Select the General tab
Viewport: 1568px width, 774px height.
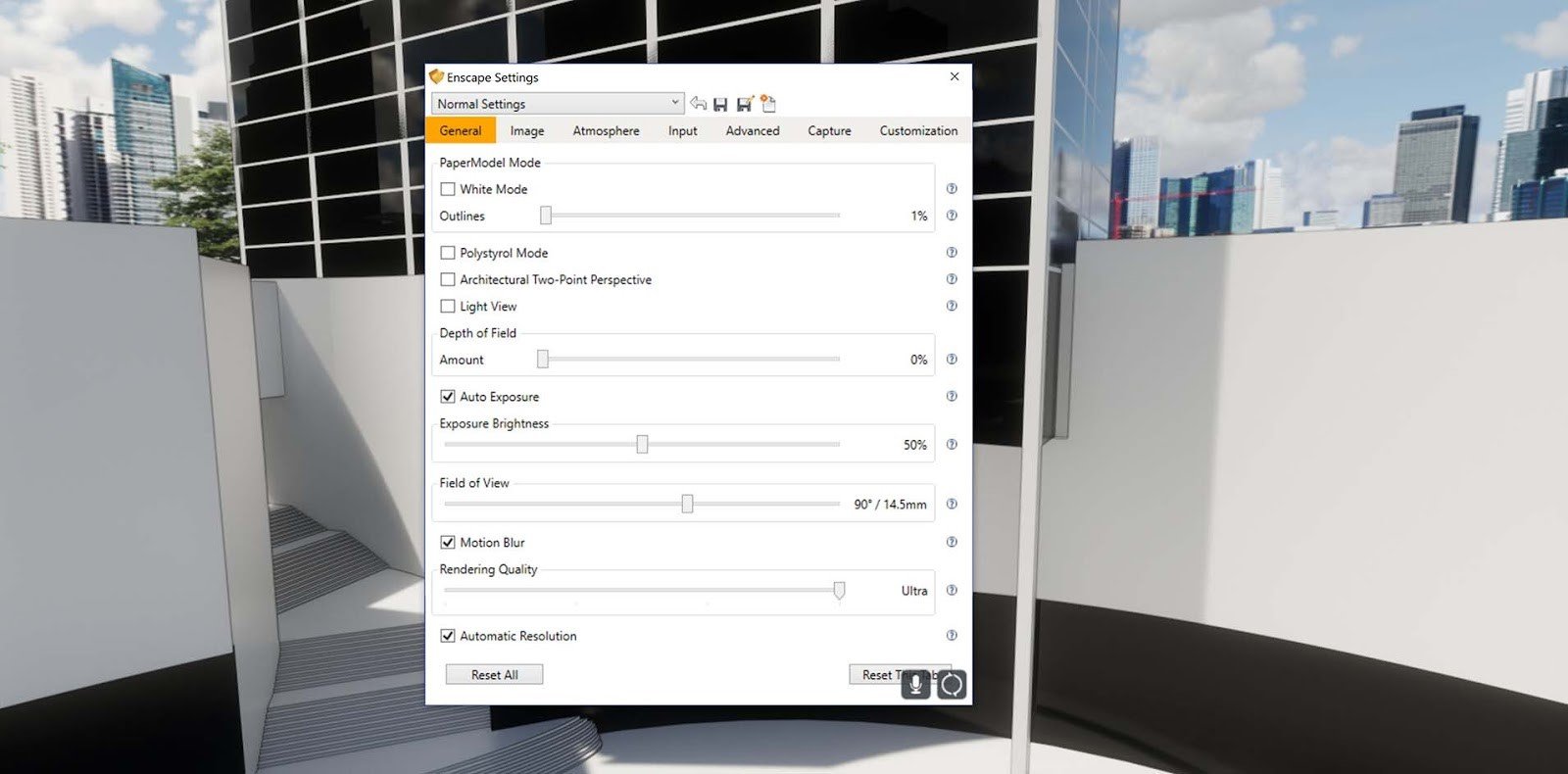[461, 130]
